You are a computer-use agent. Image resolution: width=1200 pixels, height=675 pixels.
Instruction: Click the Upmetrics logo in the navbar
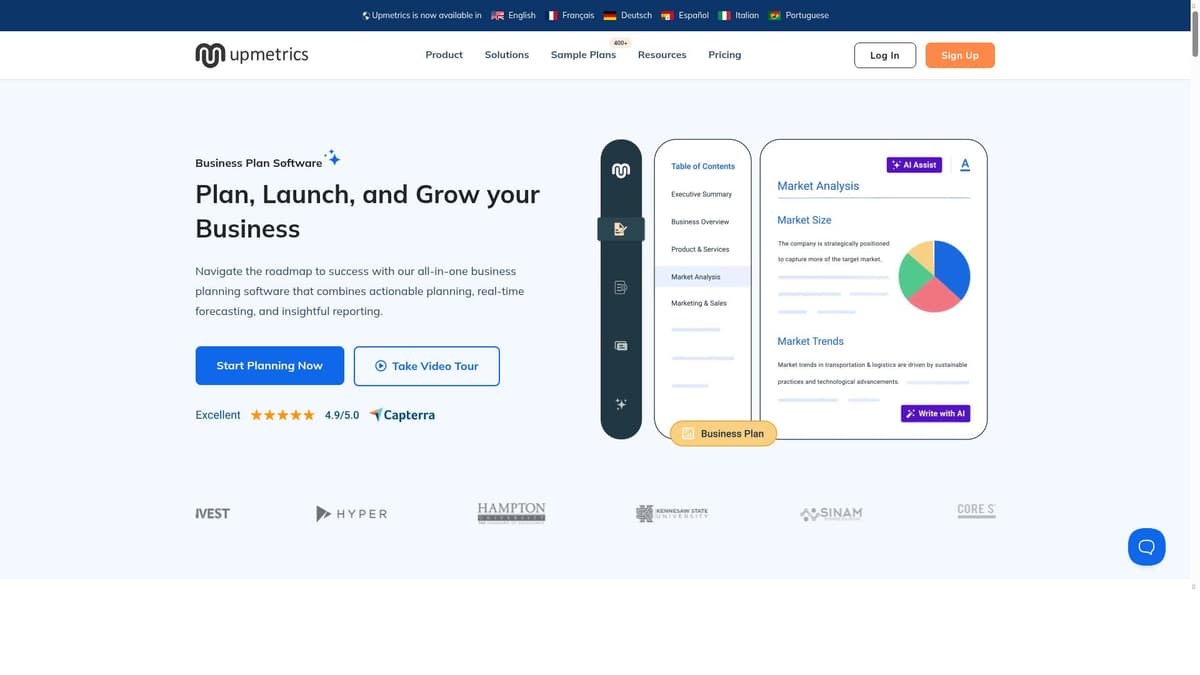pyautogui.click(x=251, y=54)
